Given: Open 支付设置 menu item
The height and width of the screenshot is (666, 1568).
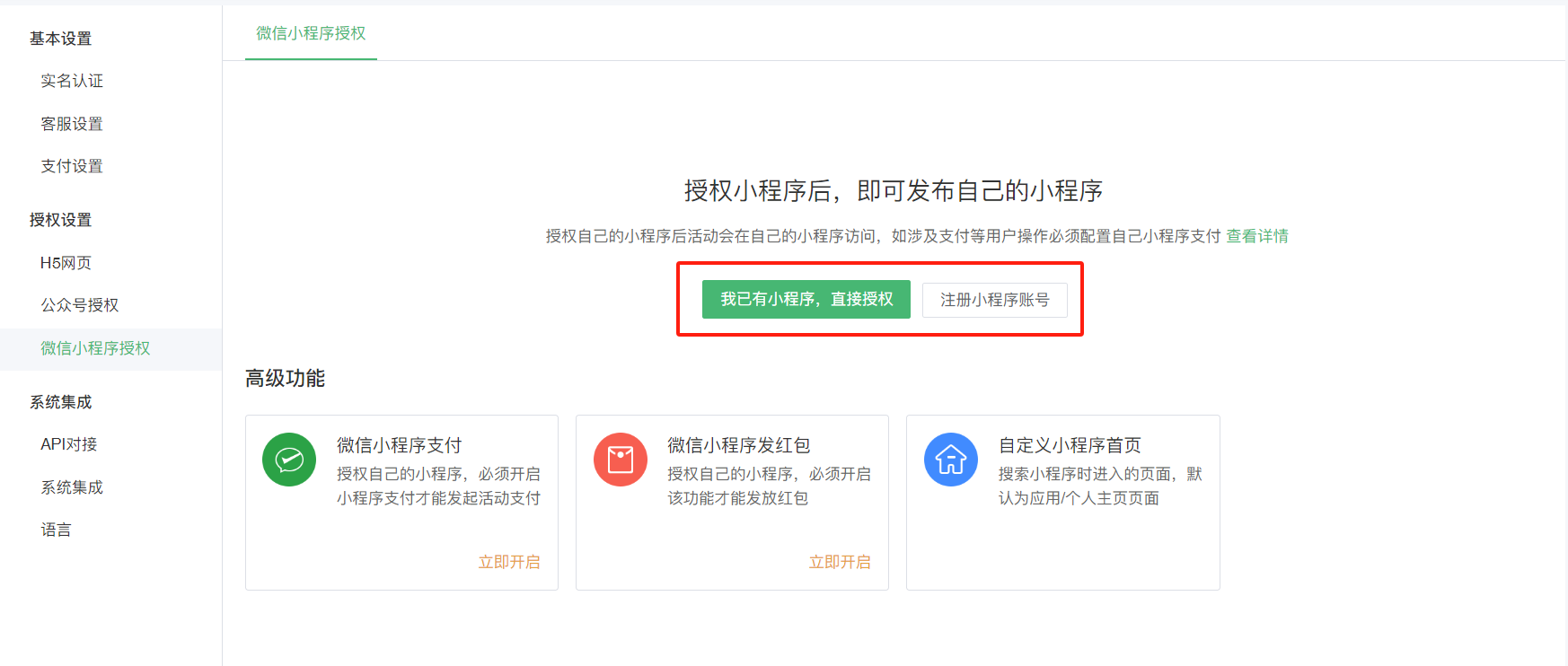Looking at the screenshot, I should [x=72, y=166].
